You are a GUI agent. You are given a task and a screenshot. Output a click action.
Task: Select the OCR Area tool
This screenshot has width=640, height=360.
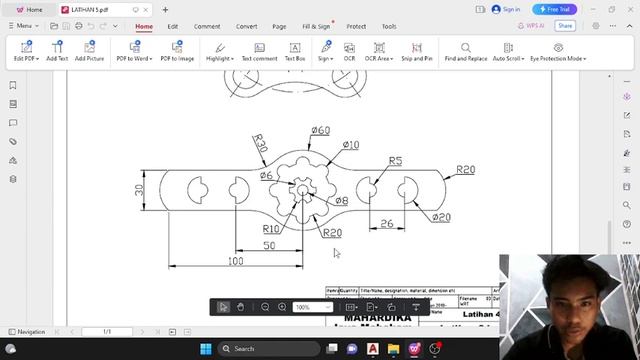[379, 51]
